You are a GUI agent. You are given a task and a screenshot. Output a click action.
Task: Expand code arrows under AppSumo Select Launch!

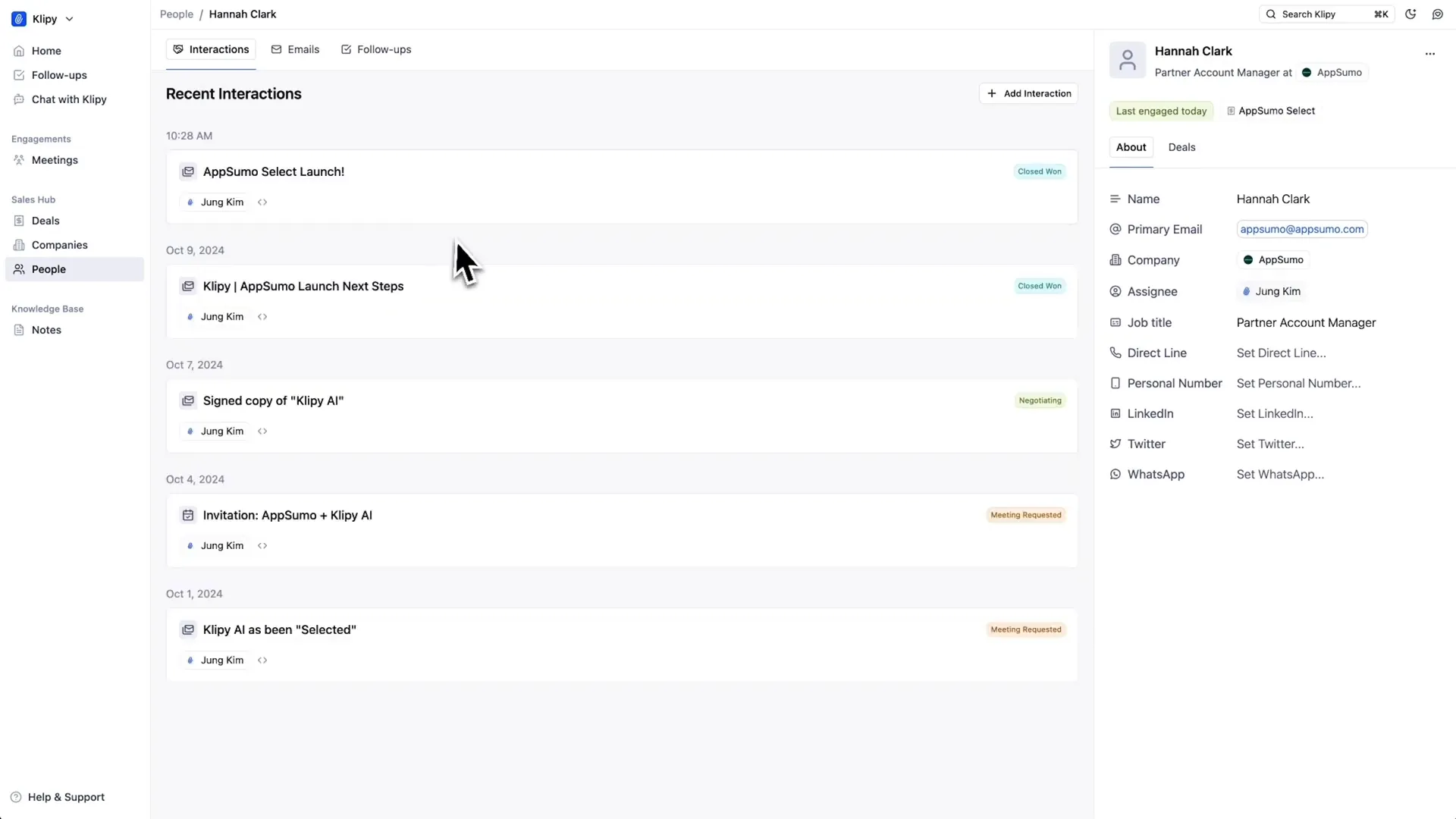[x=262, y=202]
